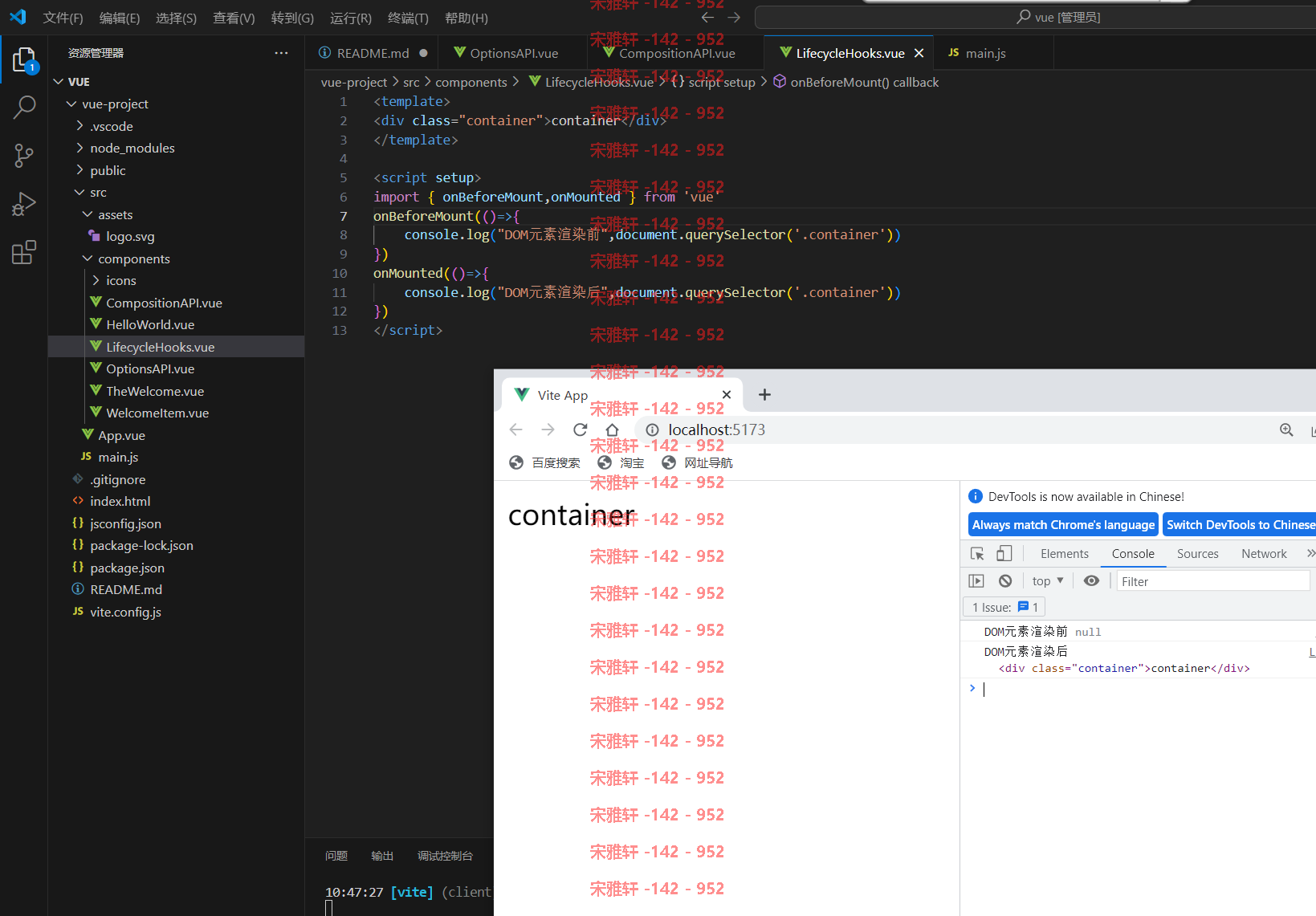The width and height of the screenshot is (1316, 916).
Task: Collapse the assets folder
Action: point(88,214)
